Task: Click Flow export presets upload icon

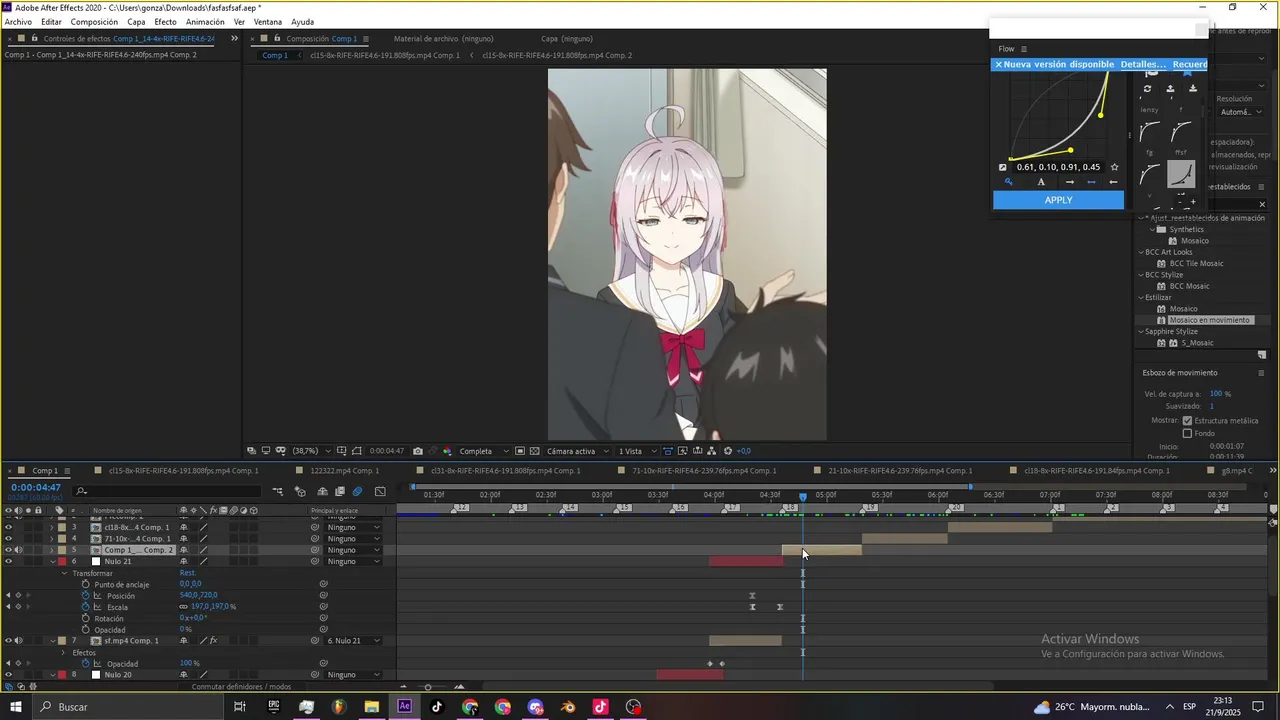Action: point(1170,89)
